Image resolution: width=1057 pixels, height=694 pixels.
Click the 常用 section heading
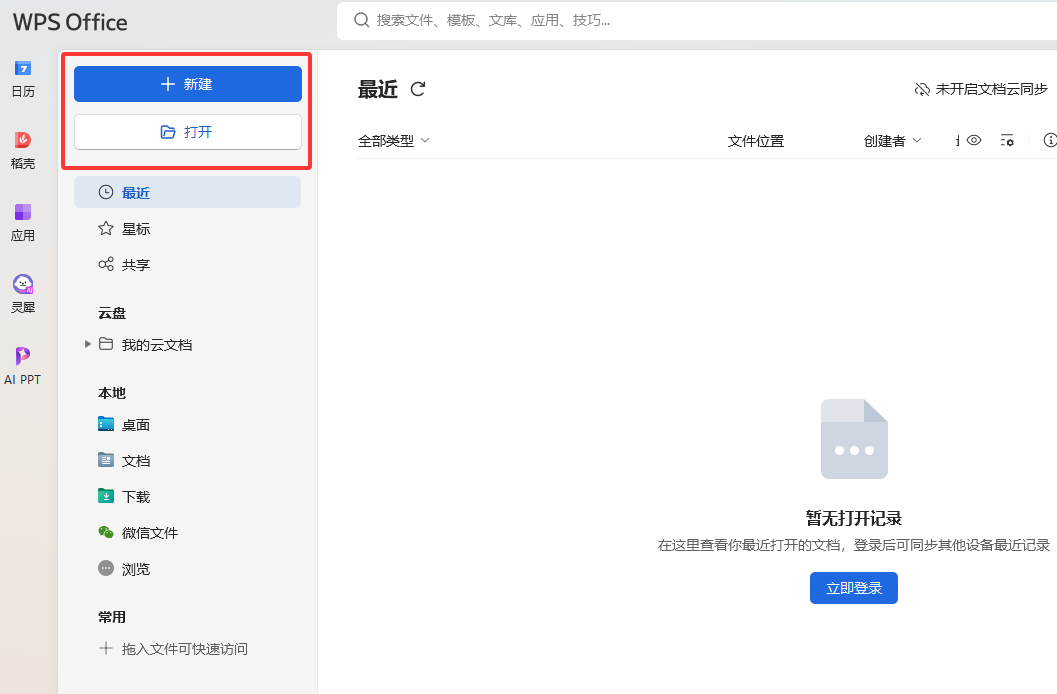click(112, 617)
